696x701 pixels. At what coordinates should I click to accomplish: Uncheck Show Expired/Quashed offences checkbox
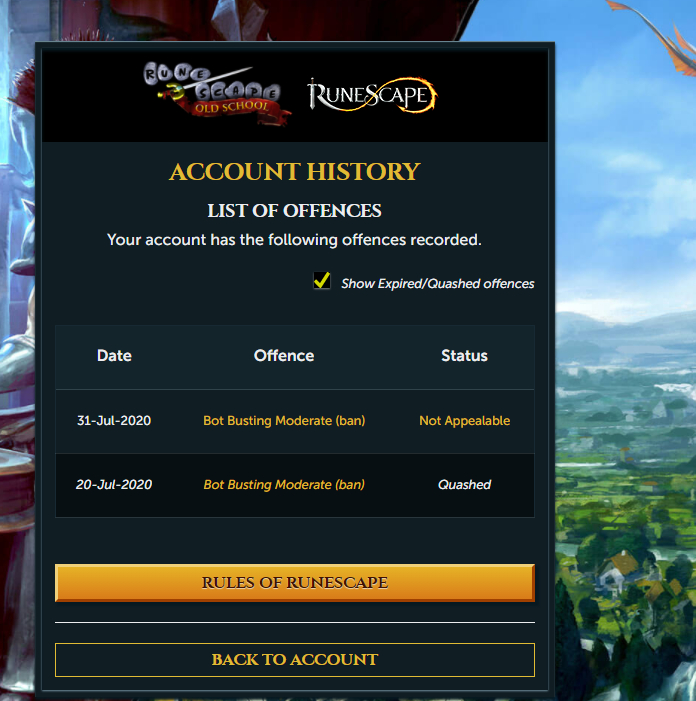pos(322,281)
